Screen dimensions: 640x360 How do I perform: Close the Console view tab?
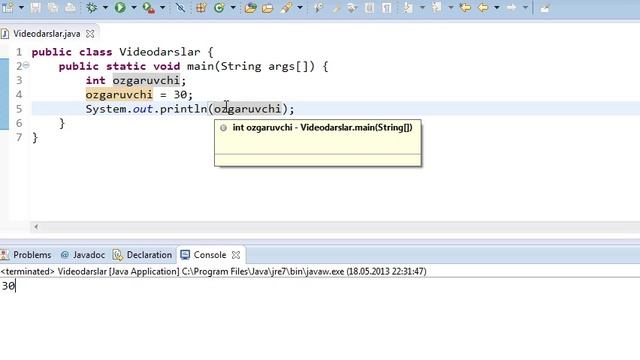236,255
